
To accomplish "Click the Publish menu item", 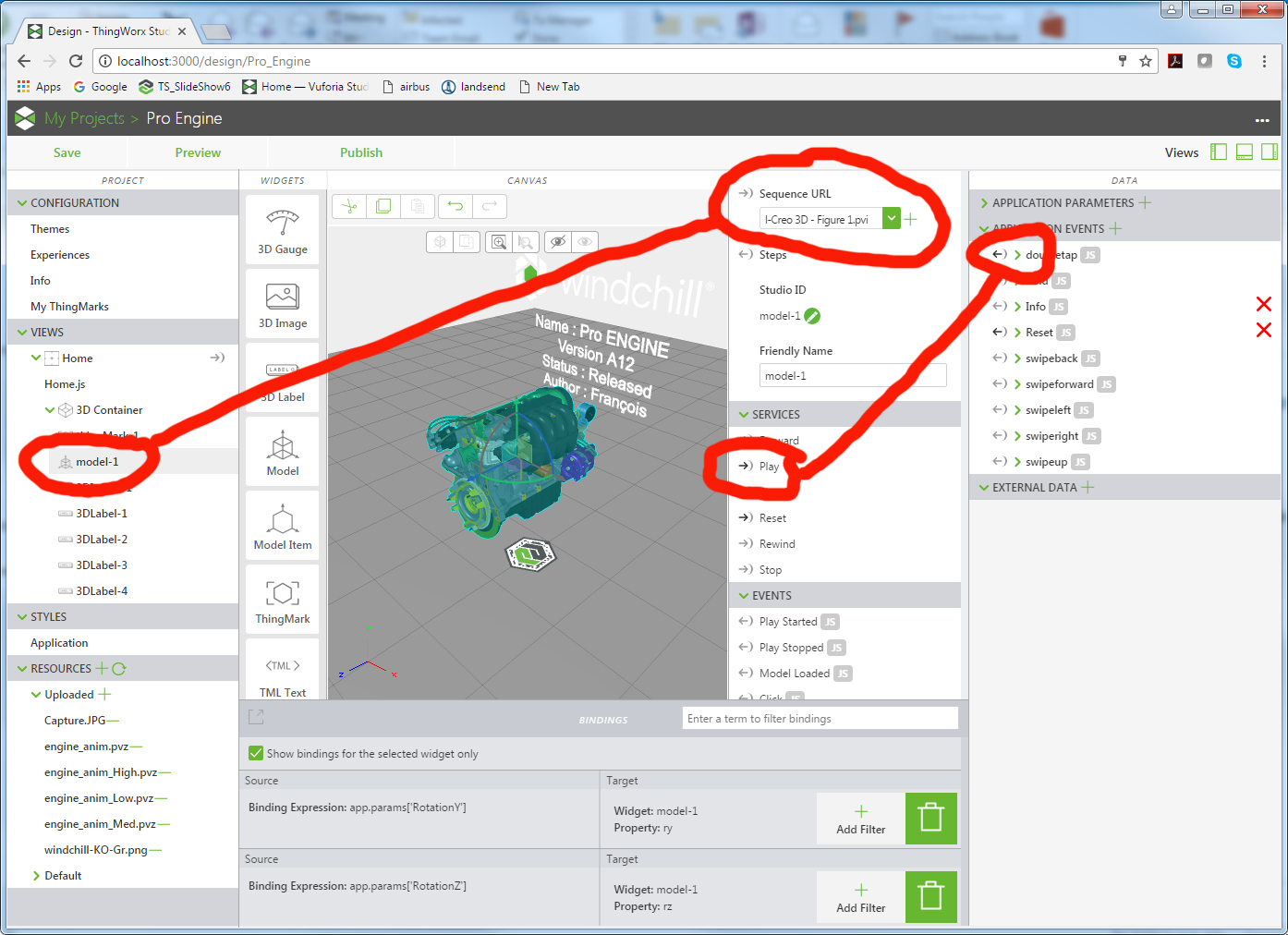I will (x=361, y=152).
